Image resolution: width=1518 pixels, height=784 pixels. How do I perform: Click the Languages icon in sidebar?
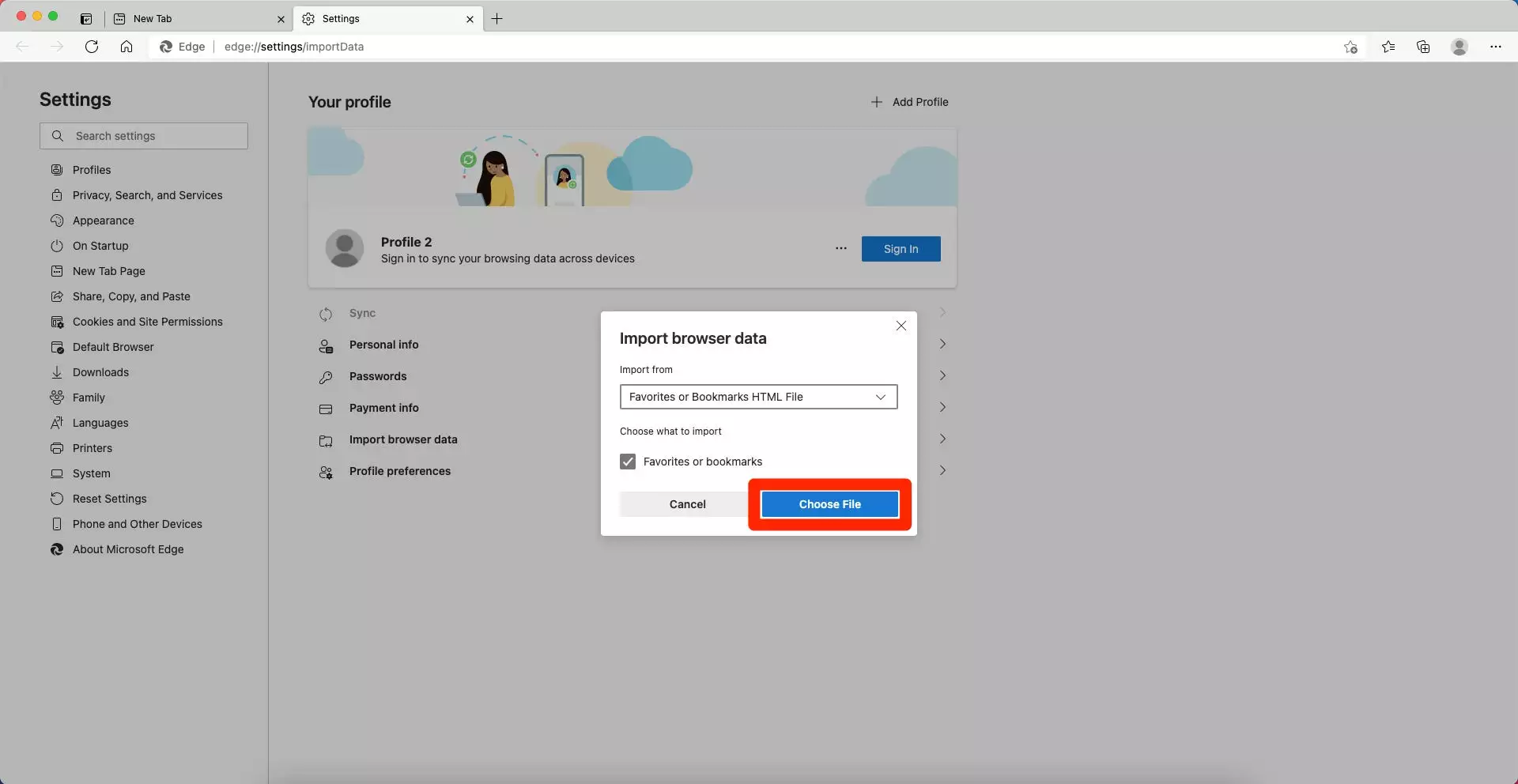pyautogui.click(x=57, y=423)
